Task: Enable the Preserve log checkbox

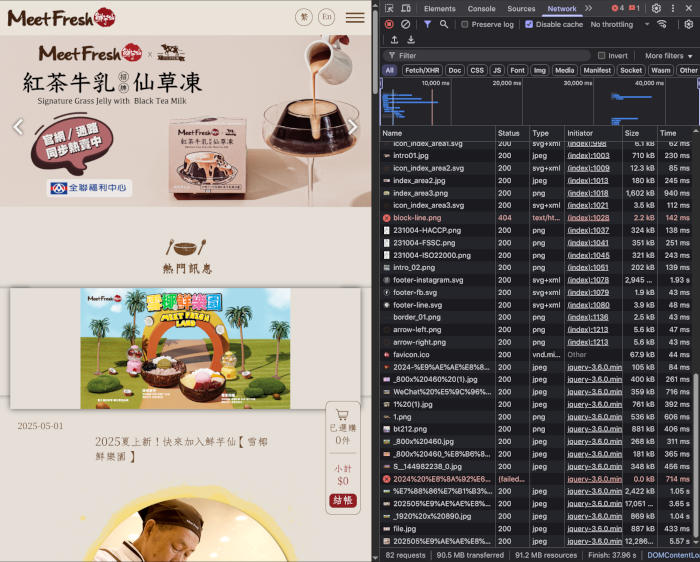Action: click(x=465, y=24)
